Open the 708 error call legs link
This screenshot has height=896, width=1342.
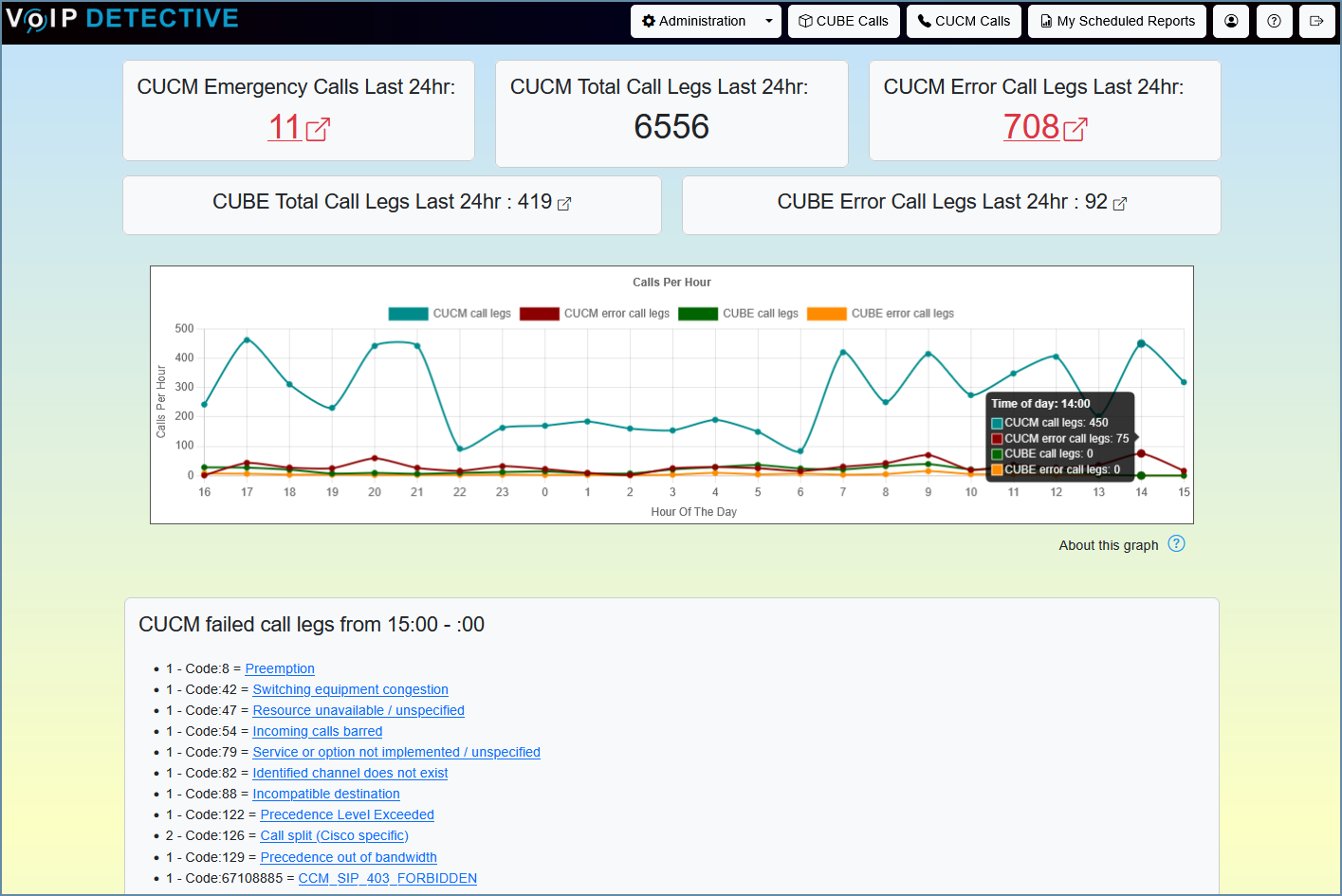1031,127
